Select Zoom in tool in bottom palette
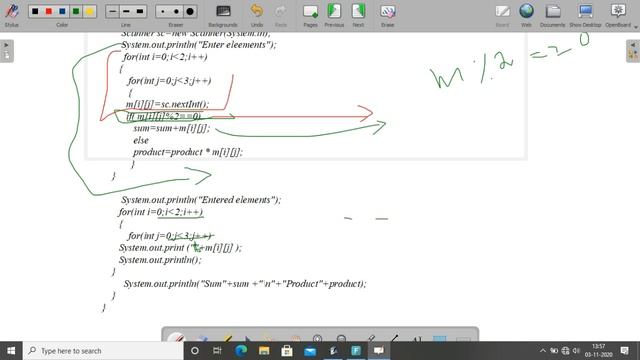The width and height of the screenshot is (640, 360). [x=317, y=339]
